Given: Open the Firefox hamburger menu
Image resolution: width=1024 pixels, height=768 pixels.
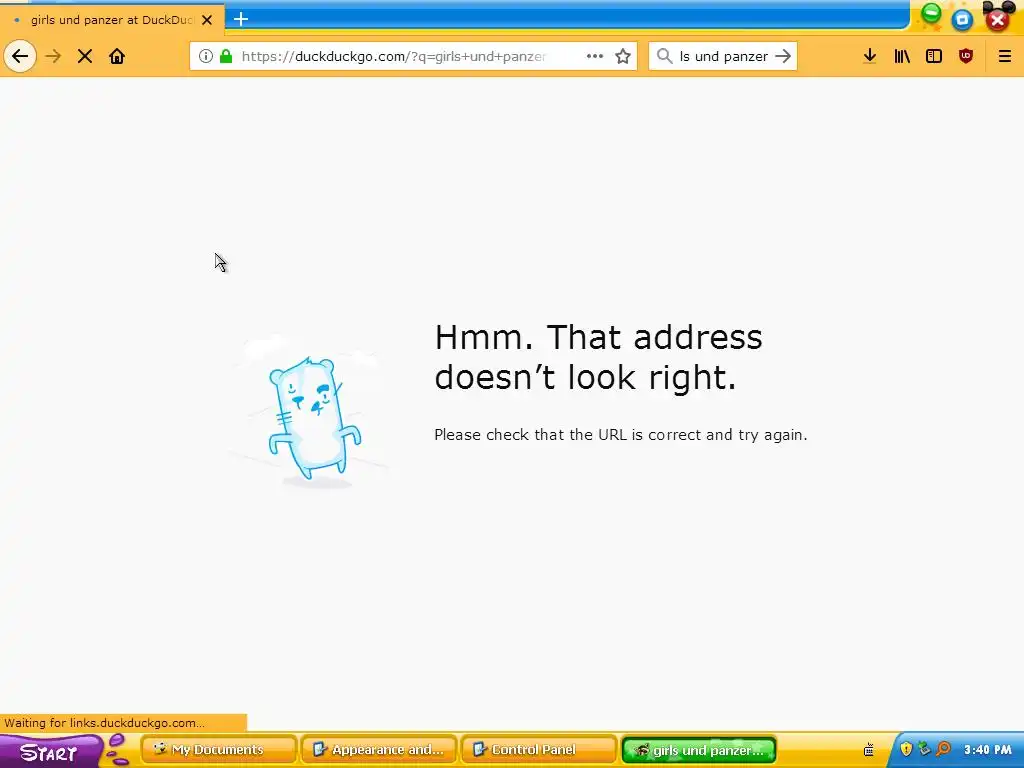Looking at the screenshot, I should click(x=1004, y=56).
